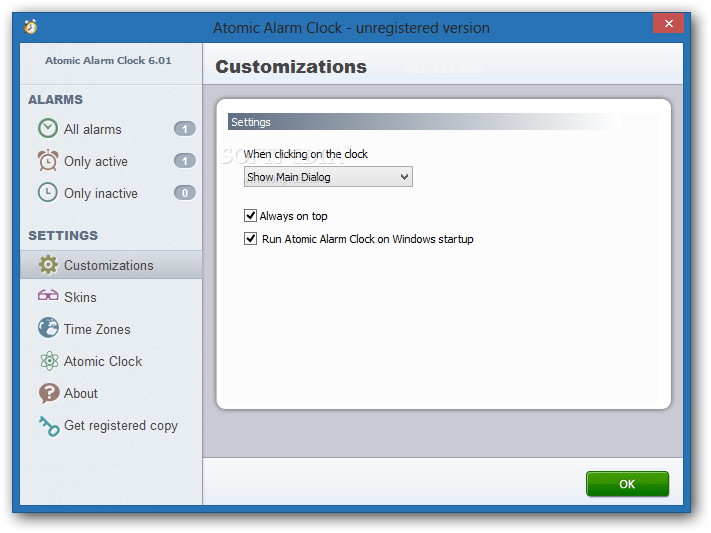This screenshot has width=711, height=533.
Task: Click the All alarms clock icon
Action: click(x=48, y=128)
